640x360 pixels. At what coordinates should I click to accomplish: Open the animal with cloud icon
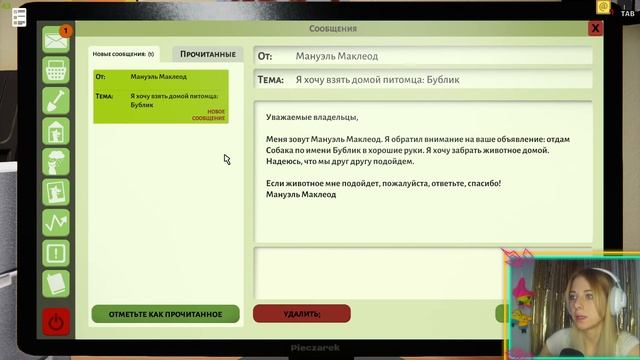point(56,162)
